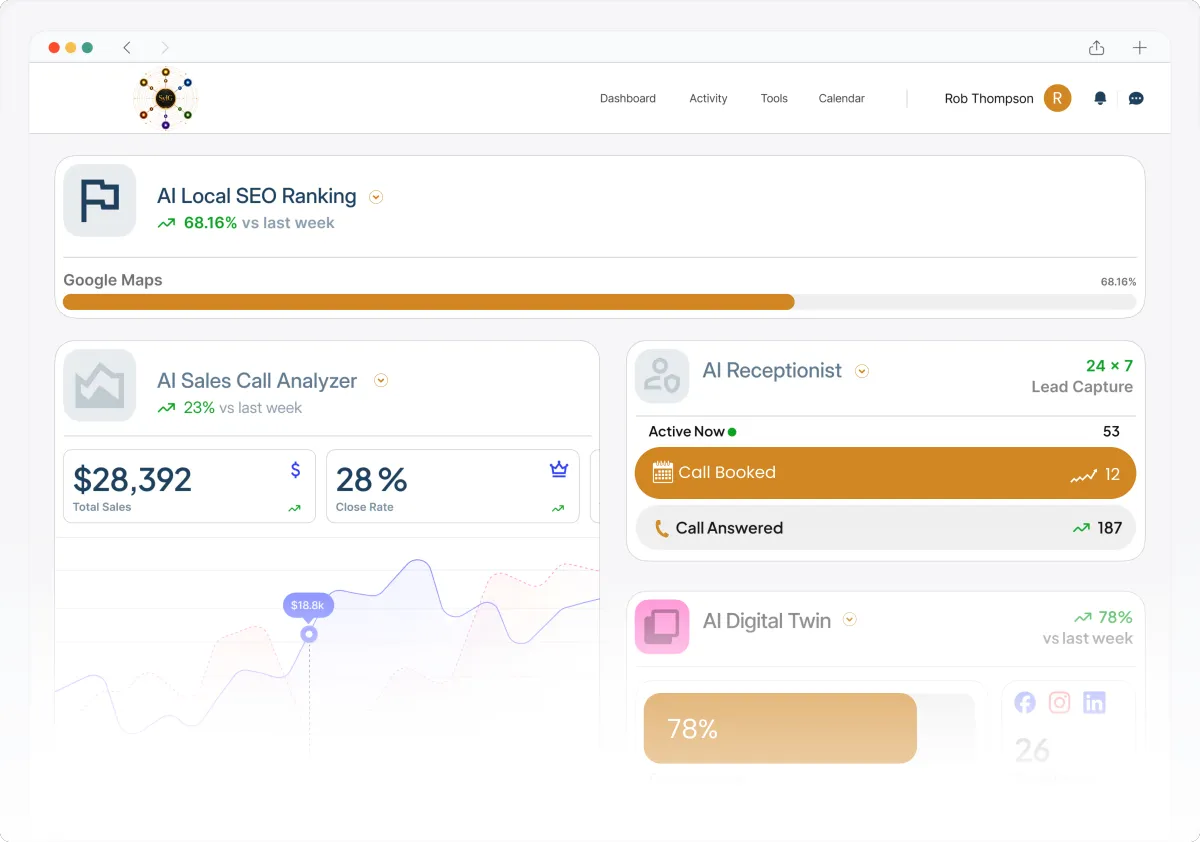Click the Call Booked button
Viewport: 1200px width, 842px height.
click(x=885, y=473)
